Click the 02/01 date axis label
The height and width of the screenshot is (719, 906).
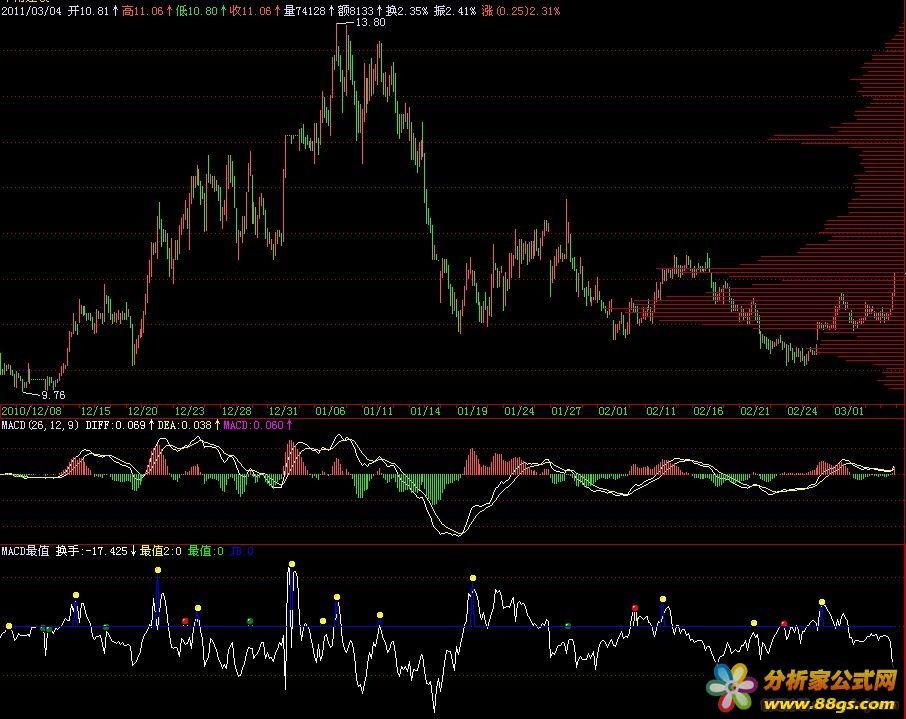pyautogui.click(x=613, y=411)
